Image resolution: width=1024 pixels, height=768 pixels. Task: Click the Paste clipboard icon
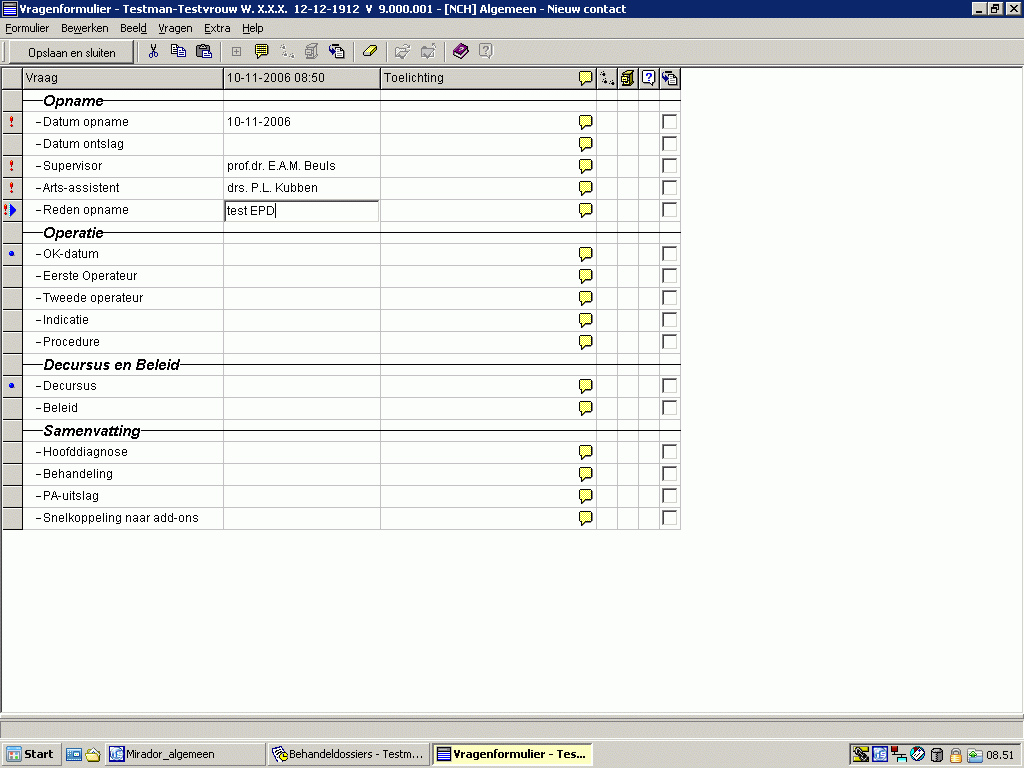(x=204, y=52)
